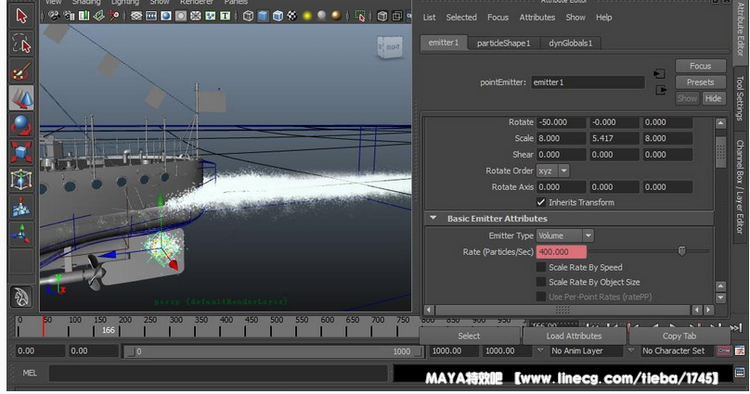Click the last-used tool icon in toolbox

[x=22, y=297]
